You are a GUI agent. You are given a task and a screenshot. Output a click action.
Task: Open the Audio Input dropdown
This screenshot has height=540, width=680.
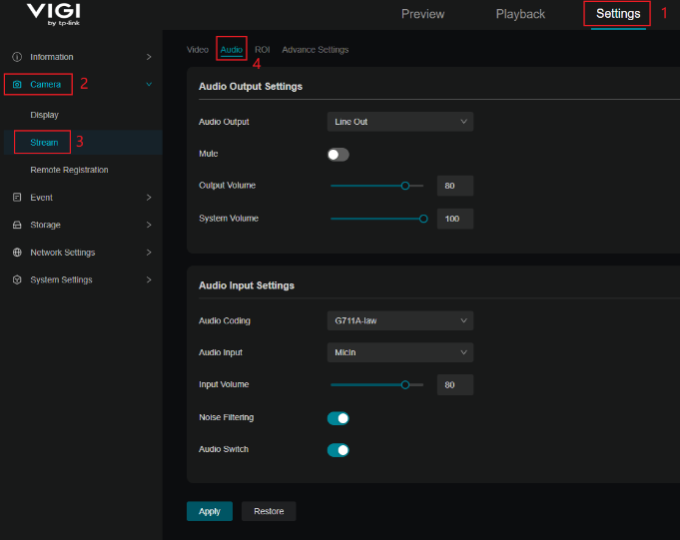pos(400,353)
